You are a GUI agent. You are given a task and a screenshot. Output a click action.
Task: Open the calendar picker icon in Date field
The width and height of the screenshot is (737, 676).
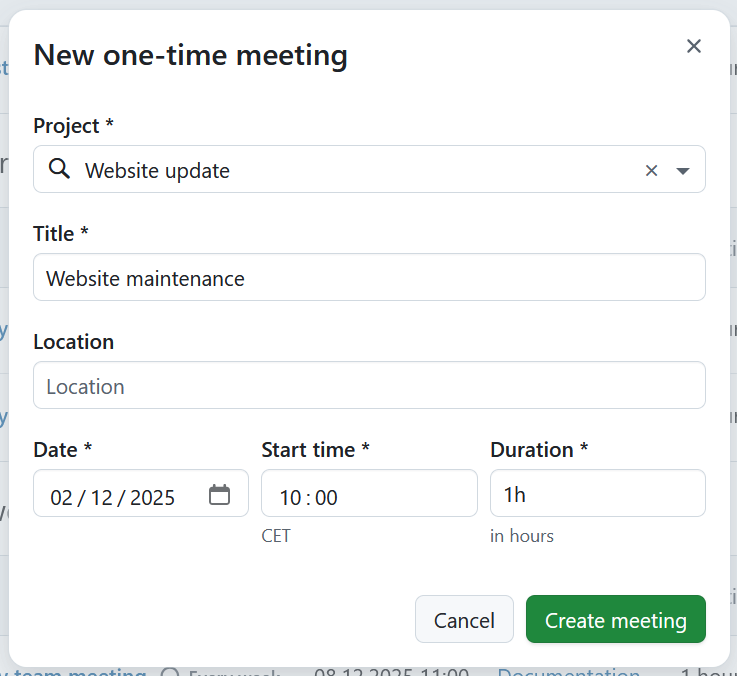tap(219, 495)
